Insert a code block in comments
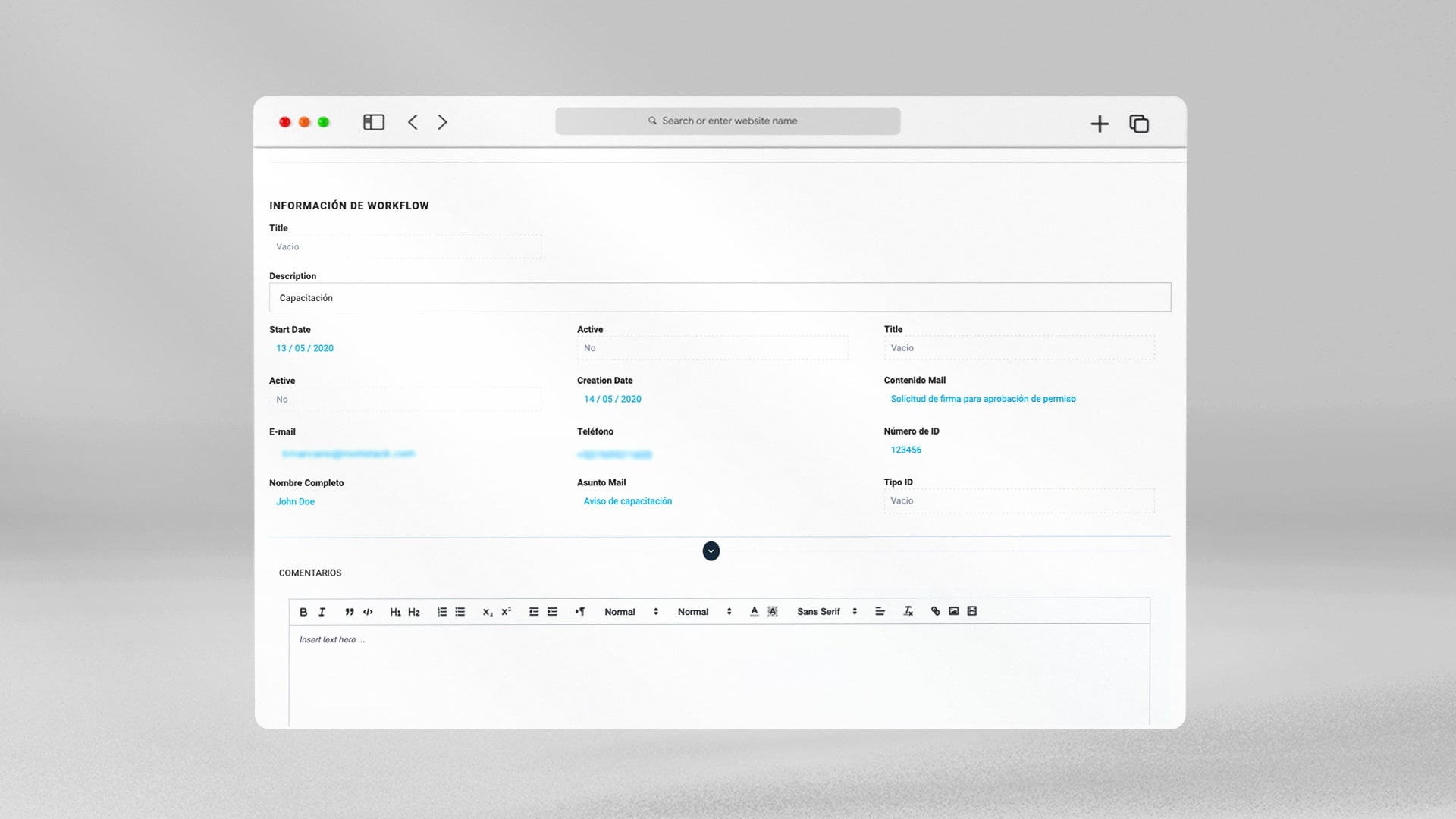 point(368,612)
